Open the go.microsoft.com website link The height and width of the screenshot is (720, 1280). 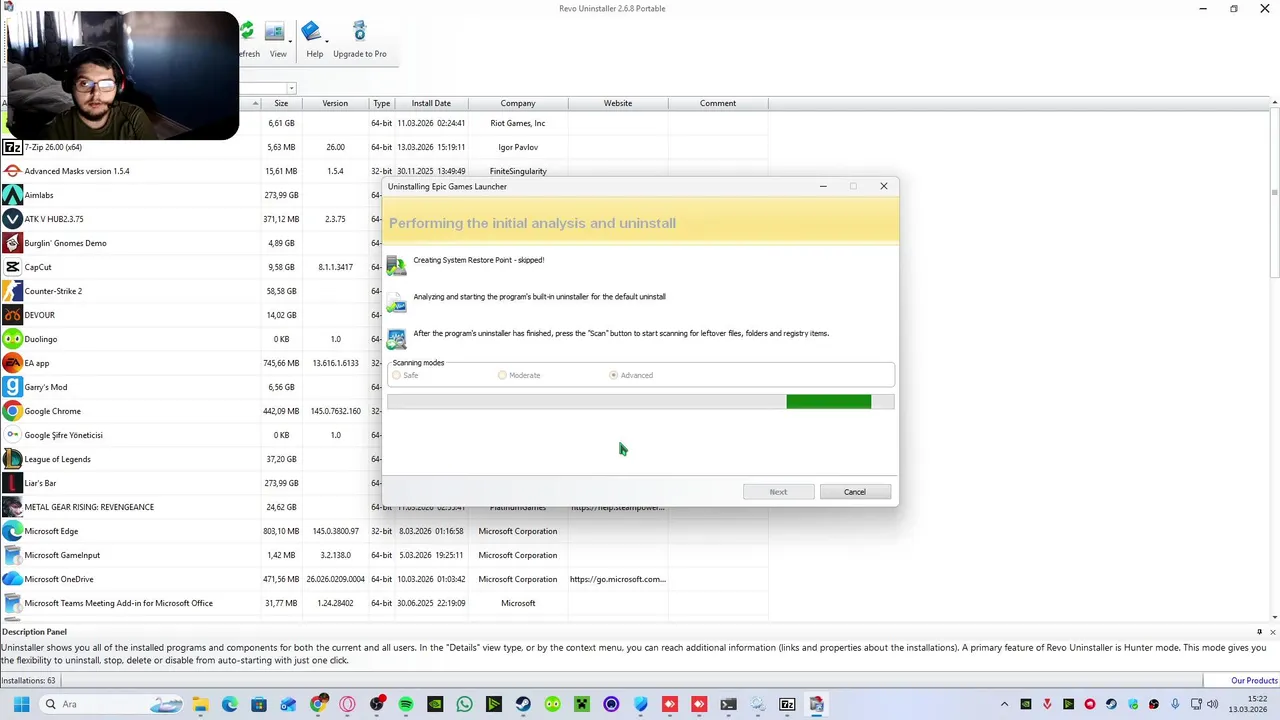click(617, 579)
